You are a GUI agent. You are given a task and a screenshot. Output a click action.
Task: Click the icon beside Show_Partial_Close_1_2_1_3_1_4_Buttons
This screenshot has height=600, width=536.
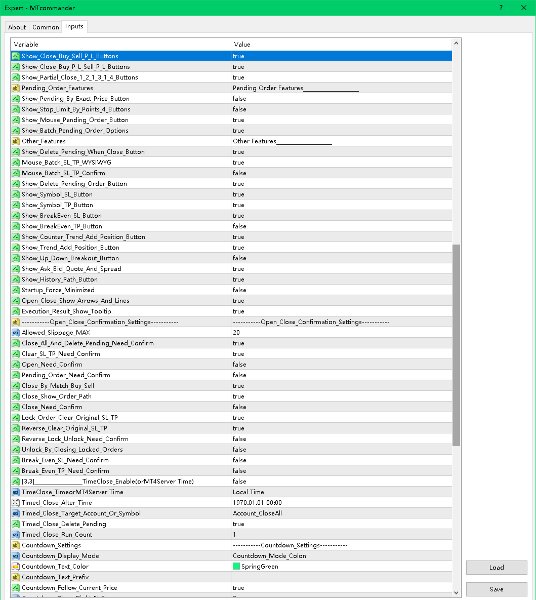pyautogui.click(x=16, y=77)
